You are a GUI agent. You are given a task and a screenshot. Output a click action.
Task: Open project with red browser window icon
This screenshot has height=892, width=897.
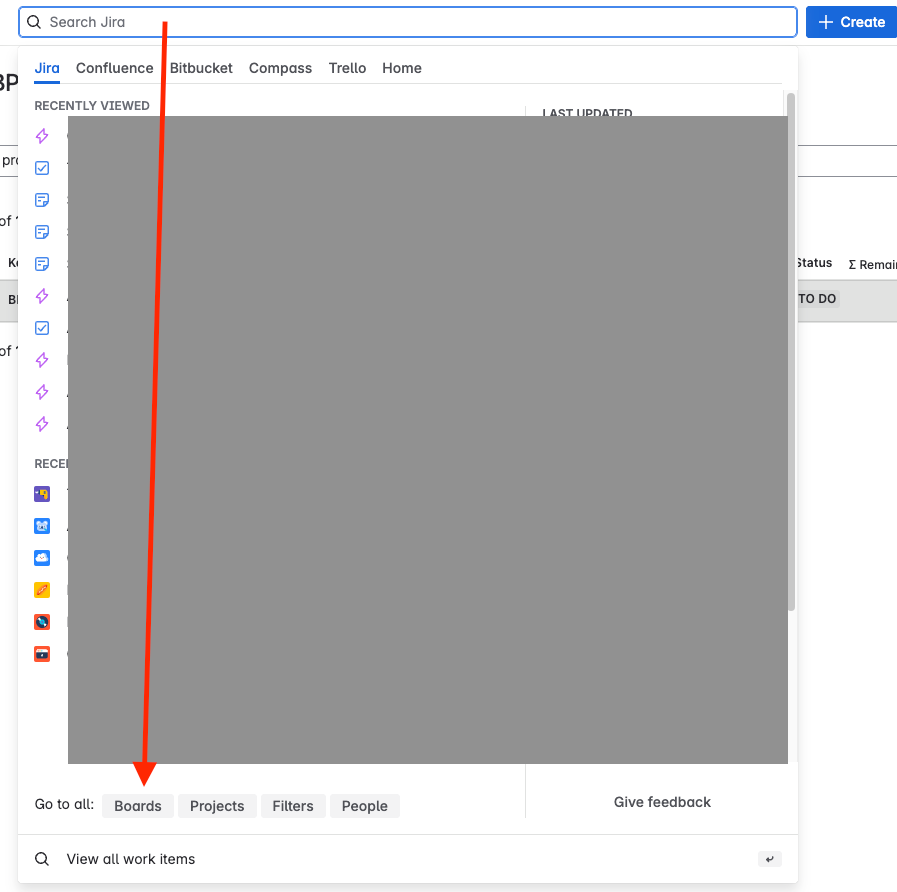coord(42,654)
